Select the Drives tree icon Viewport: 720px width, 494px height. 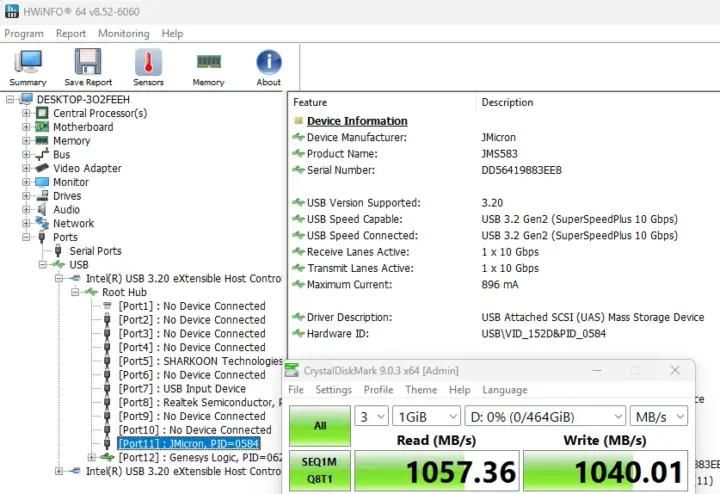42,196
